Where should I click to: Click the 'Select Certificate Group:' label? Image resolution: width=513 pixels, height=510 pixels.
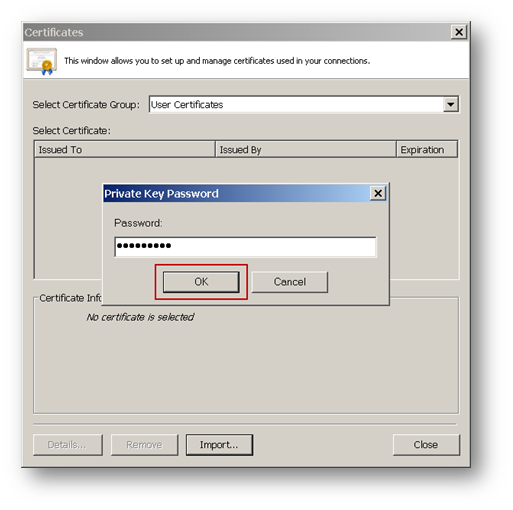tap(86, 105)
